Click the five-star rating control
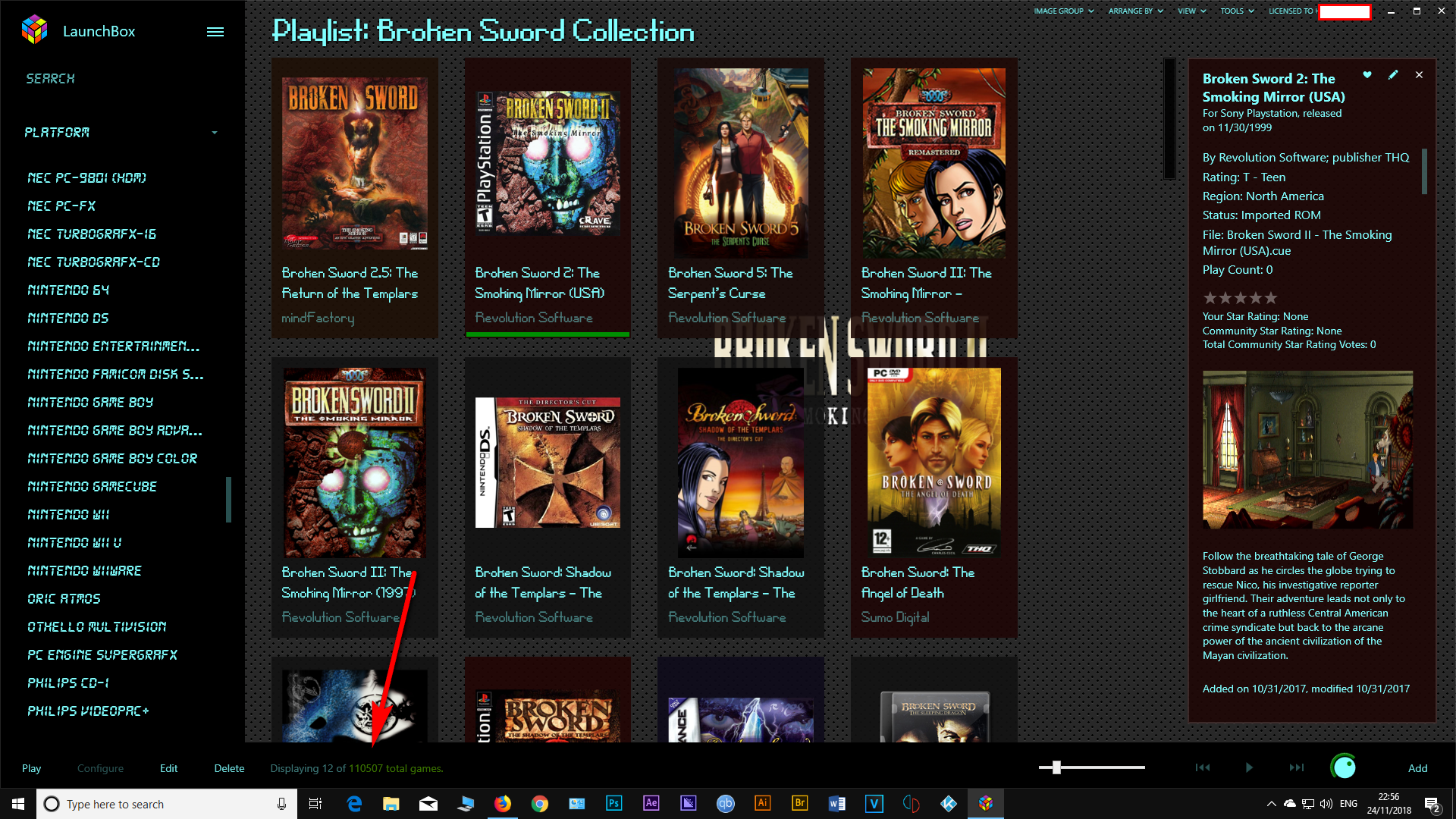The image size is (1456, 819). click(1240, 298)
